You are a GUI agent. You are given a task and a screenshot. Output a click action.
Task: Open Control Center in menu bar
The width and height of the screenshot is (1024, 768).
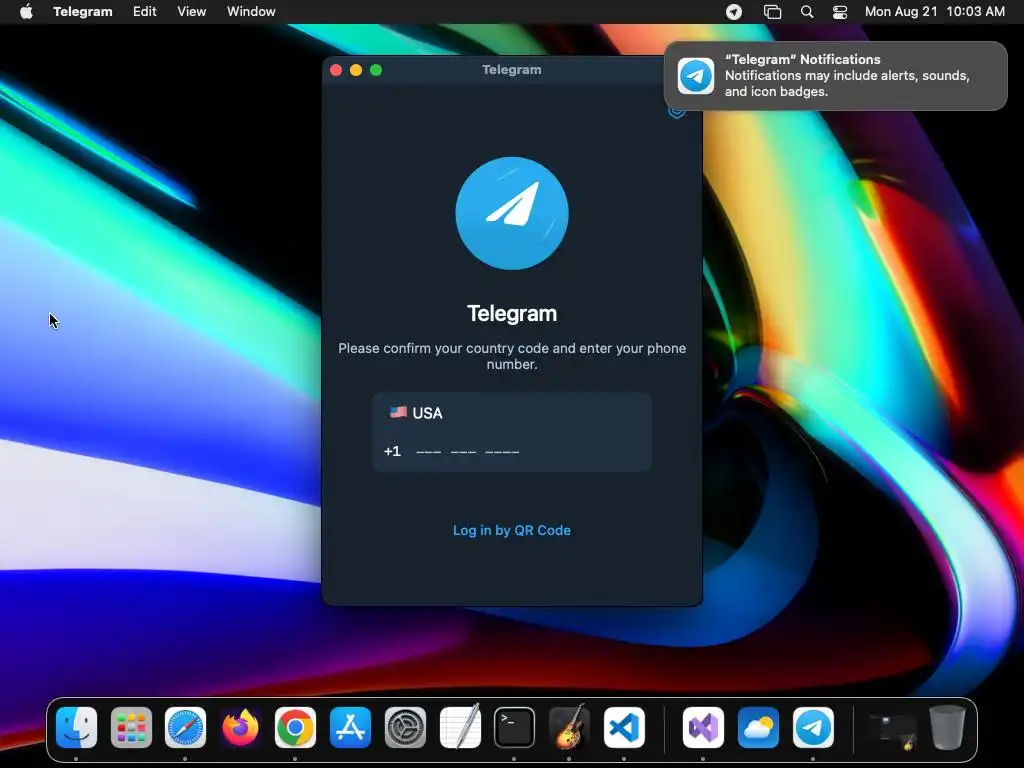click(x=840, y=12)
